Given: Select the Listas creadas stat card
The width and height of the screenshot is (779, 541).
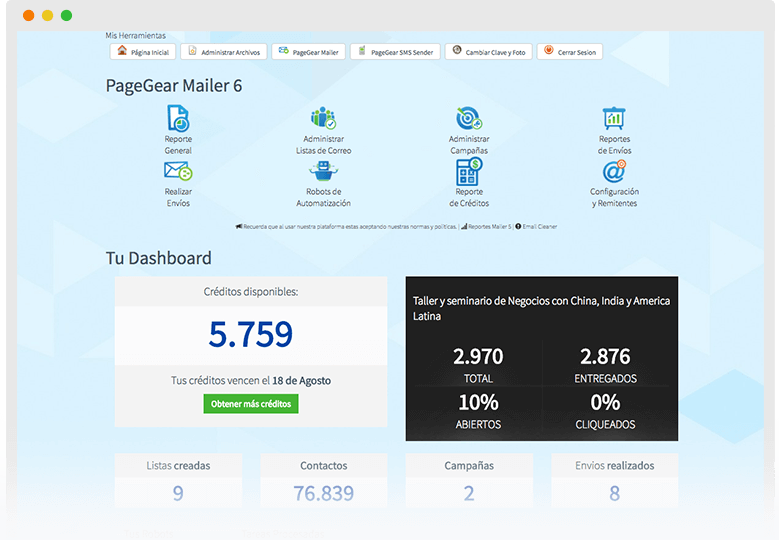Looking at the screenshot, I should [x=178, y=481].
